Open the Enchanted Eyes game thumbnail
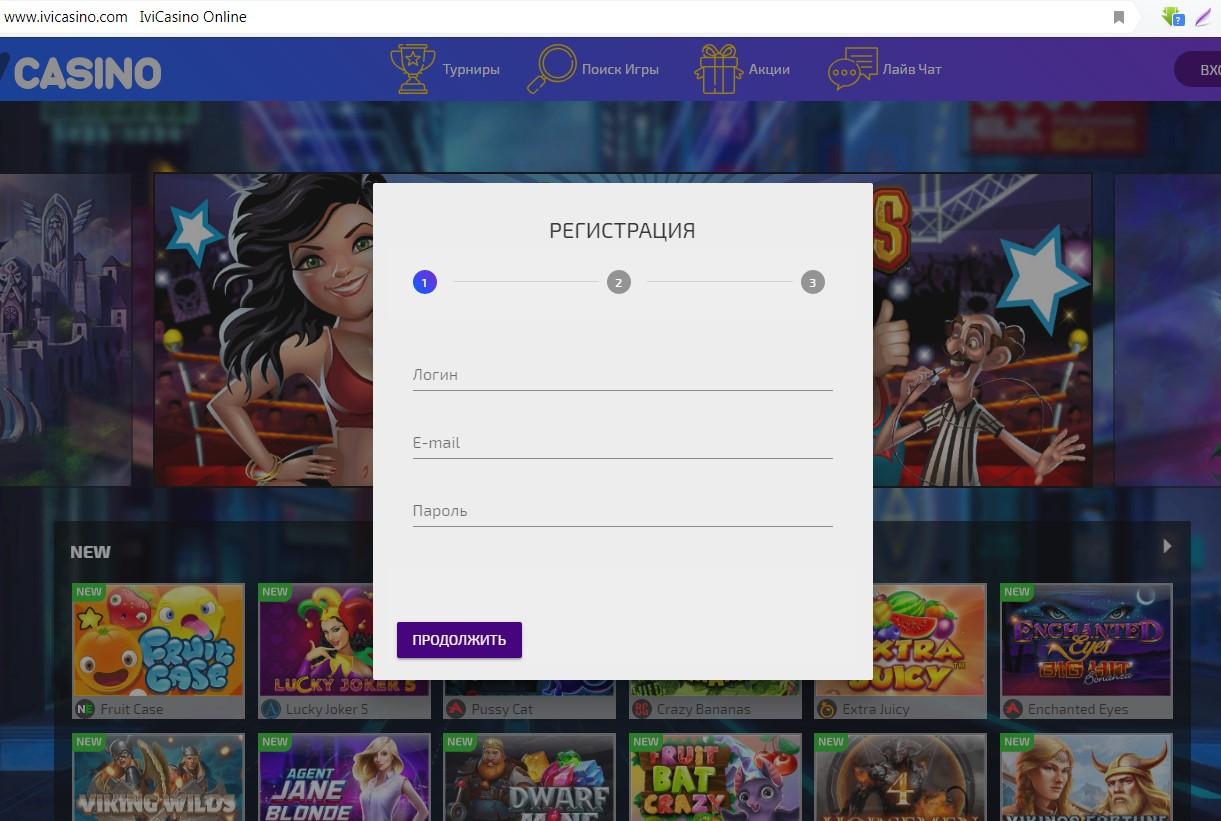Viewport: 1221px width, 821px height. click(x=1086, y=640)
